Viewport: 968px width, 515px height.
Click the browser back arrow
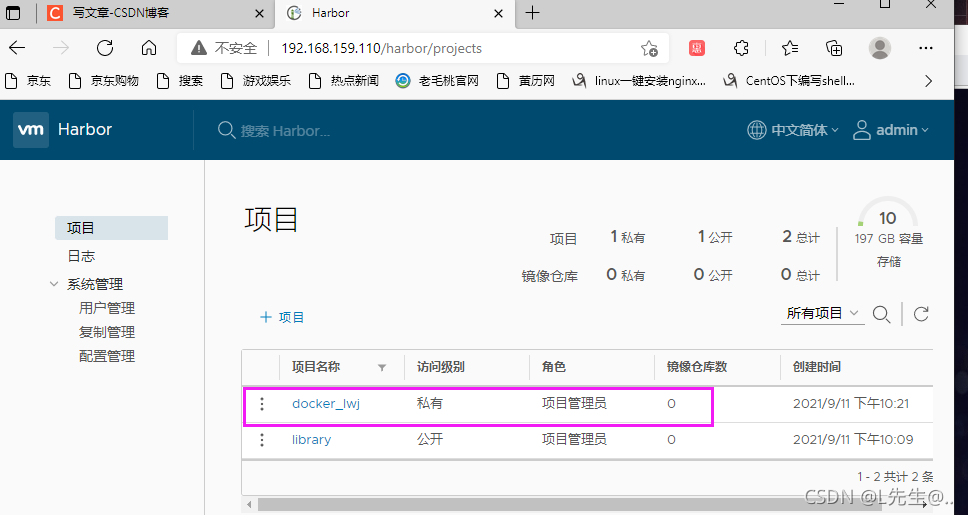click(17, 48)
